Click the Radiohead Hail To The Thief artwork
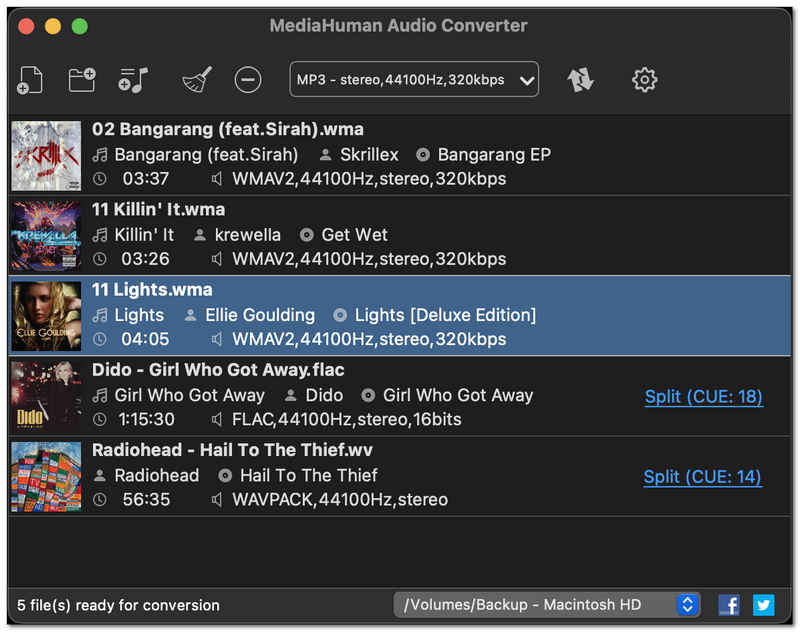Screen dimensions: 800x632 (46, 476)
